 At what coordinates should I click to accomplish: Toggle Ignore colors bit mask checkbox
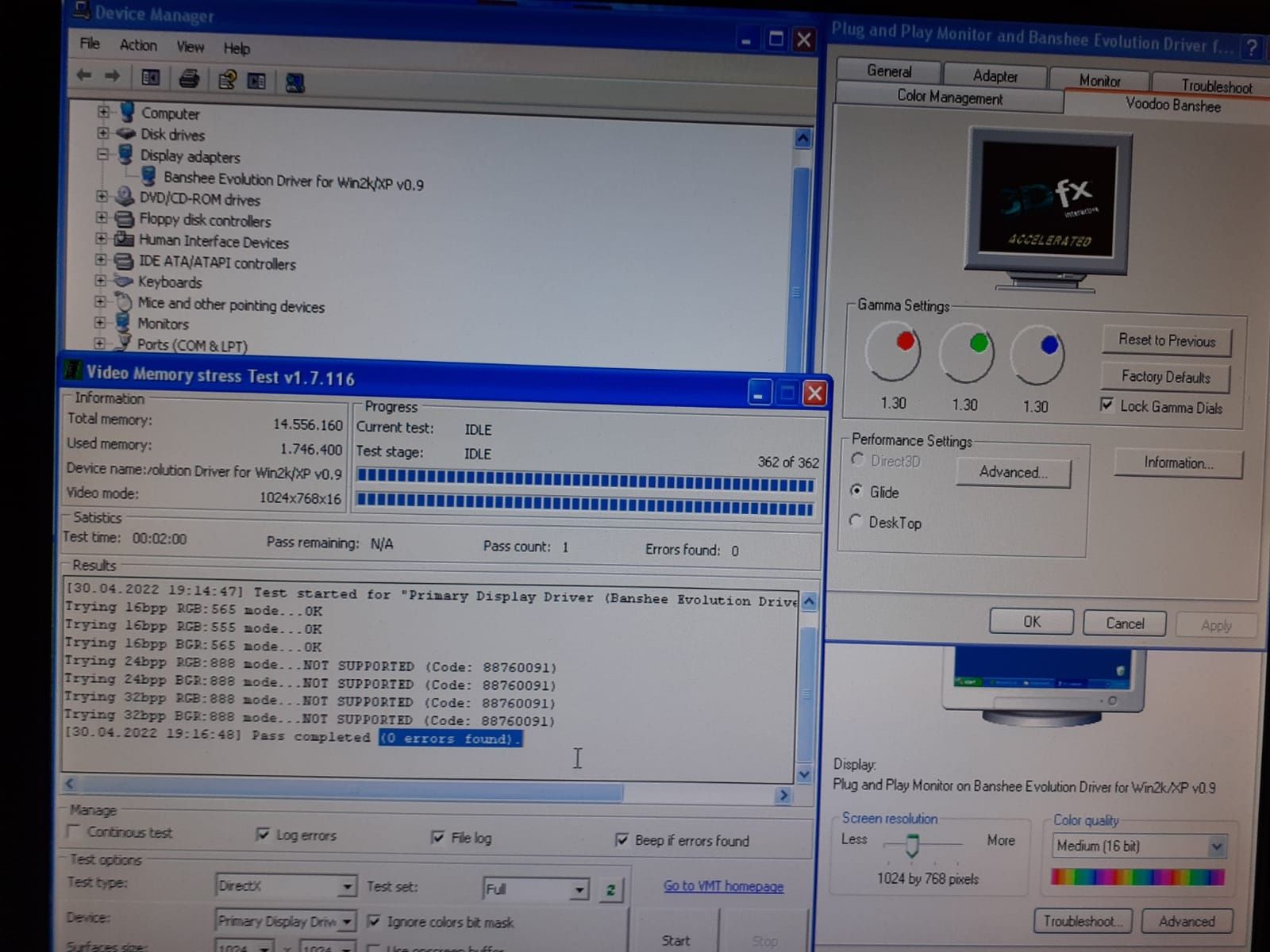[x=374, y=921]
